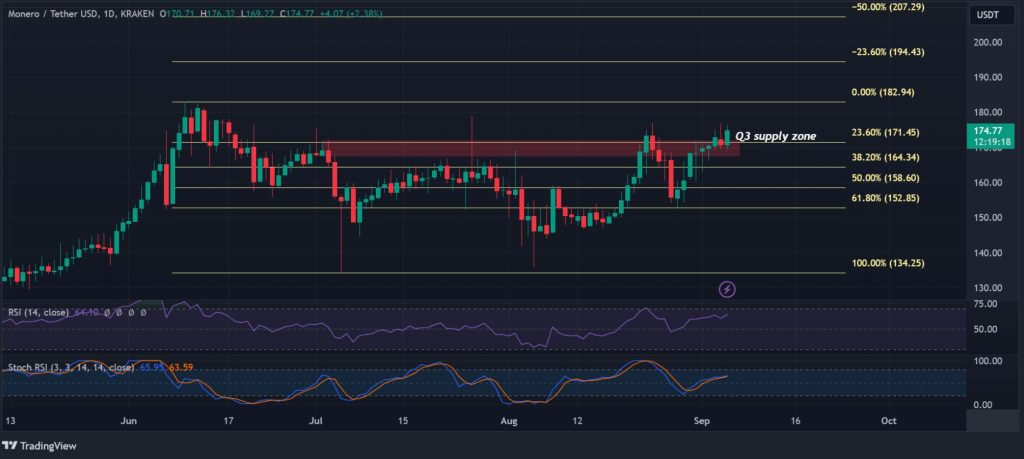Select the RSI (14, close) indicator label
The height and width of the screenshot is (459, 1024).
coord(38,313)
